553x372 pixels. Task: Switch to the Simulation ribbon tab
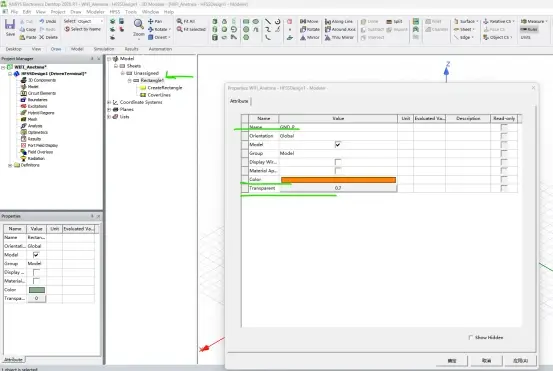pos(104,49)
